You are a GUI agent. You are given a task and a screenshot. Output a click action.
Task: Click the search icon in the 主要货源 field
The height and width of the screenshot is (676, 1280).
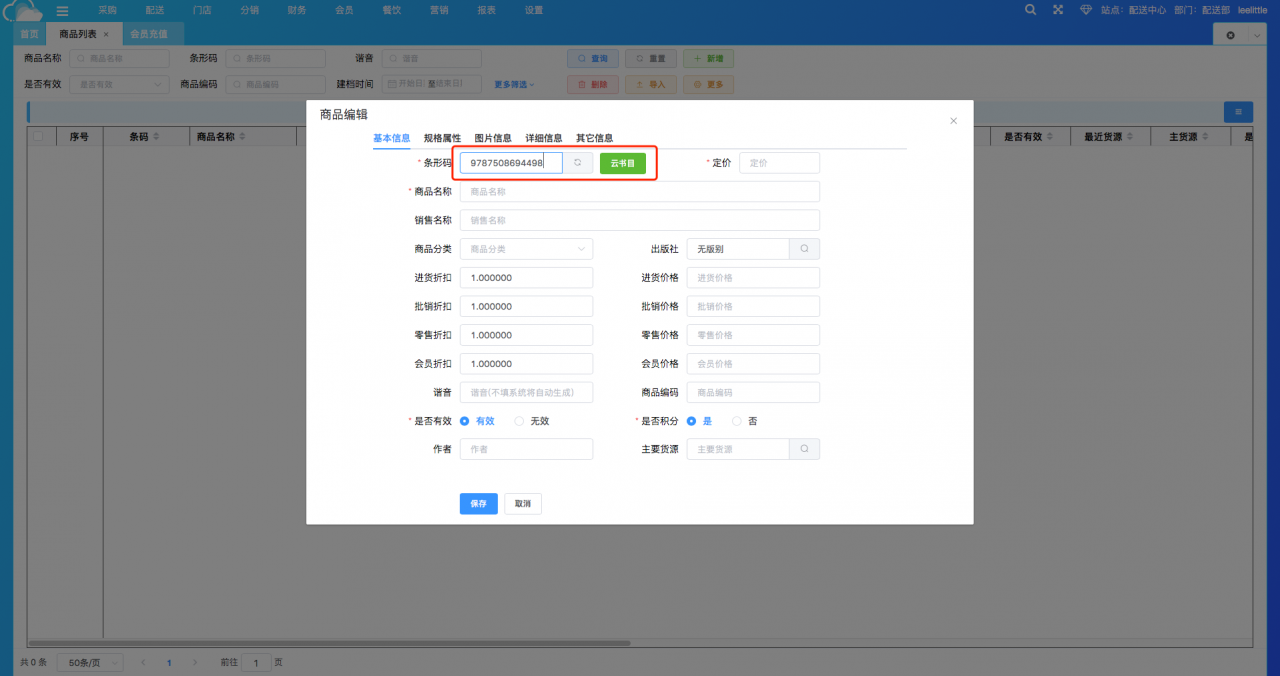(x=804, y=450)
